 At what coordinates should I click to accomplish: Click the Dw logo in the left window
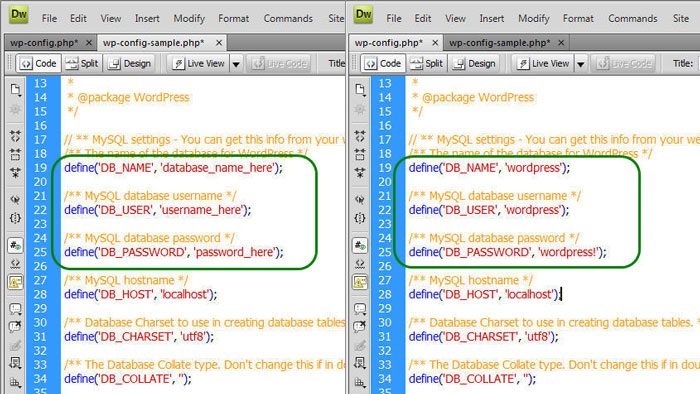point(19,15)
